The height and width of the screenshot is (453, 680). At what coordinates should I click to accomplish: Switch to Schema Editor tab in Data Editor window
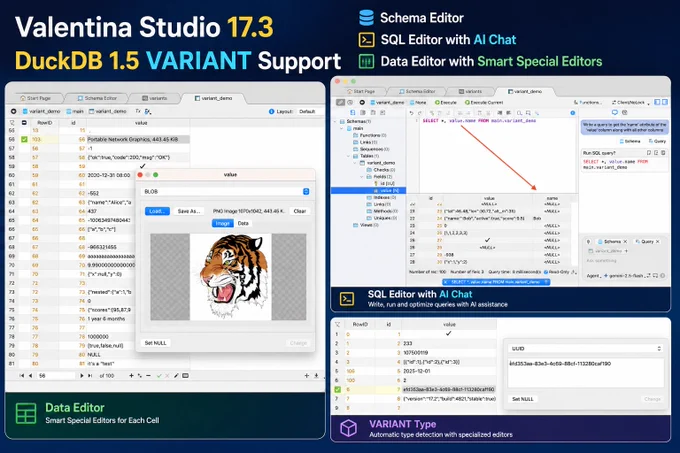click(97, 98)
